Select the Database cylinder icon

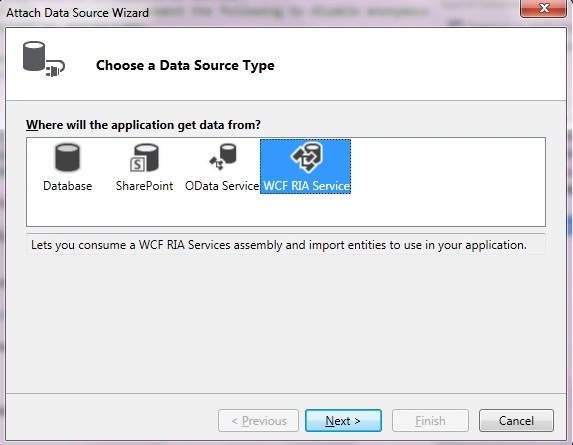click(x=67, y=157)
